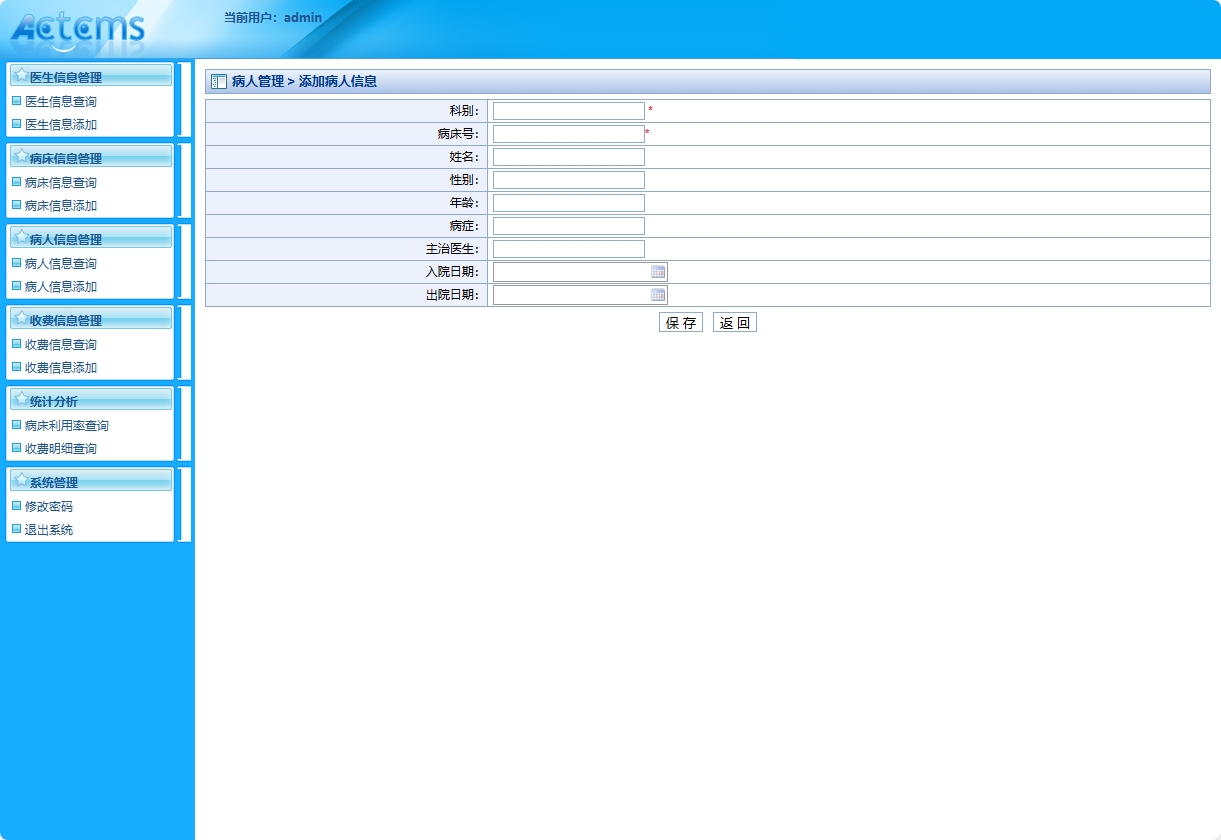Open 病人信息添加 page
Image resolution: width=1221 pixels, height=840 pixels.
(61, 287)
